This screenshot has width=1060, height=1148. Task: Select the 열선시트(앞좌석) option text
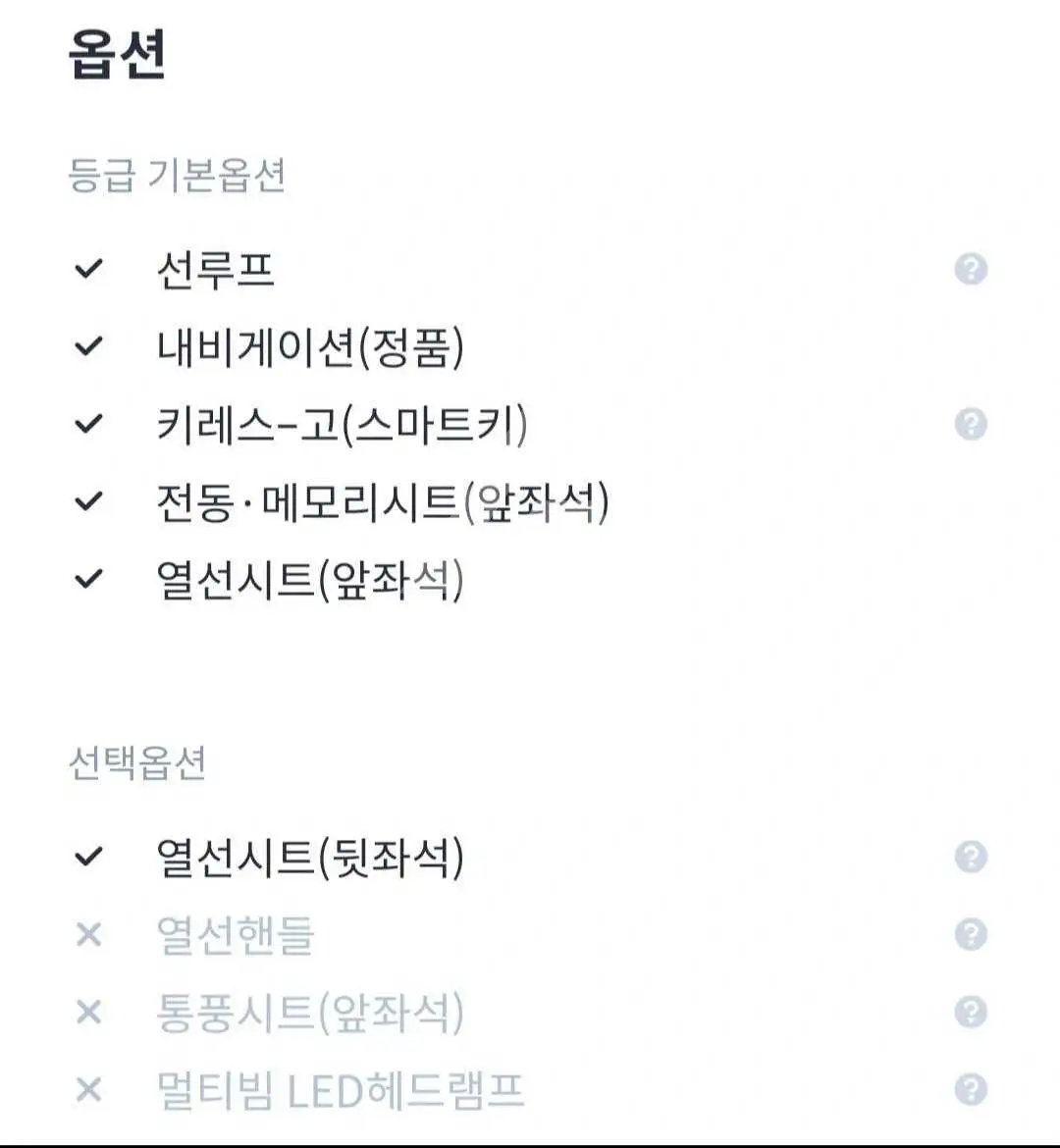tap(310, 580)
